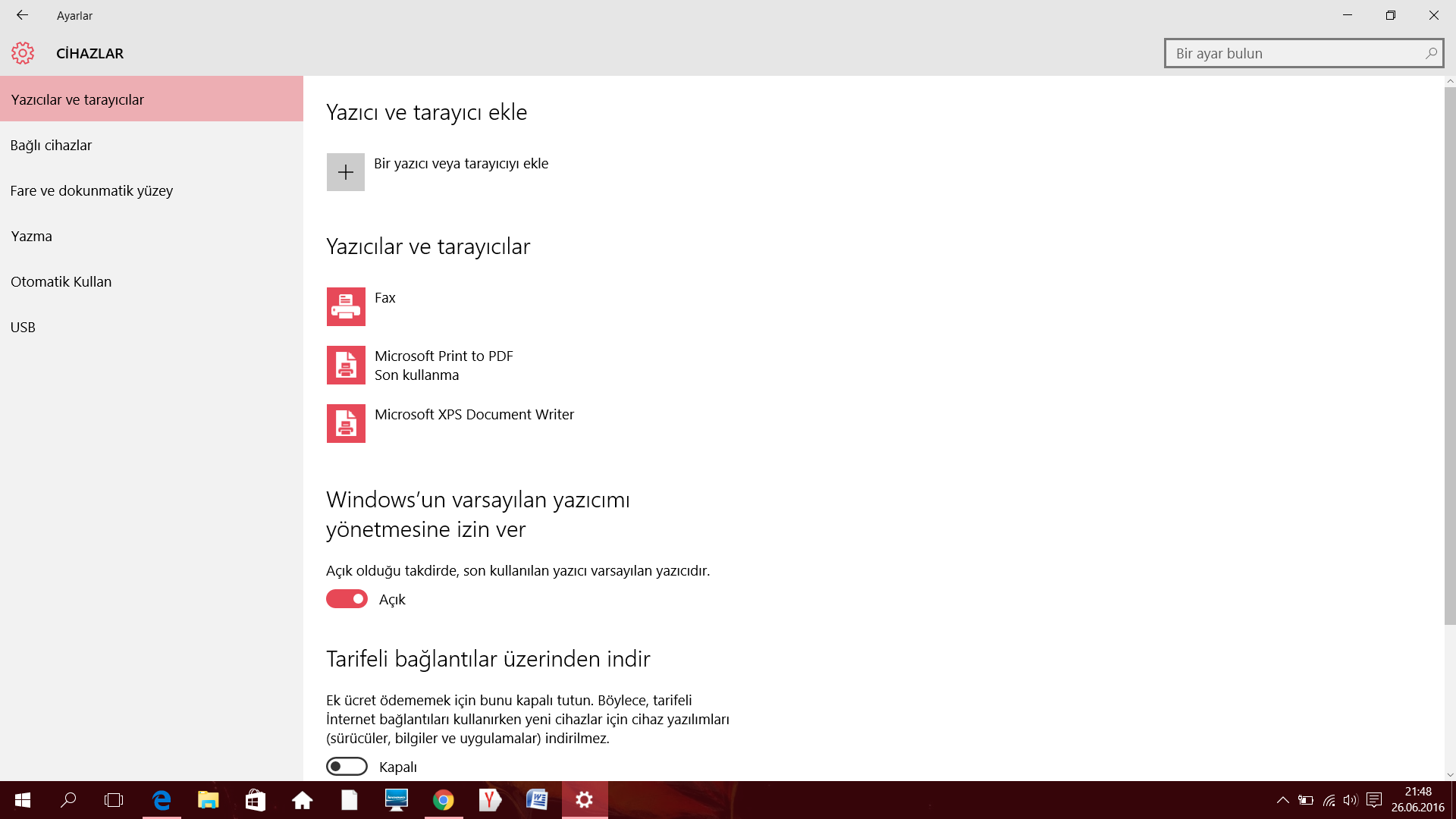Open volume control in tray
1456x819 pixels.
[1351, 800]
